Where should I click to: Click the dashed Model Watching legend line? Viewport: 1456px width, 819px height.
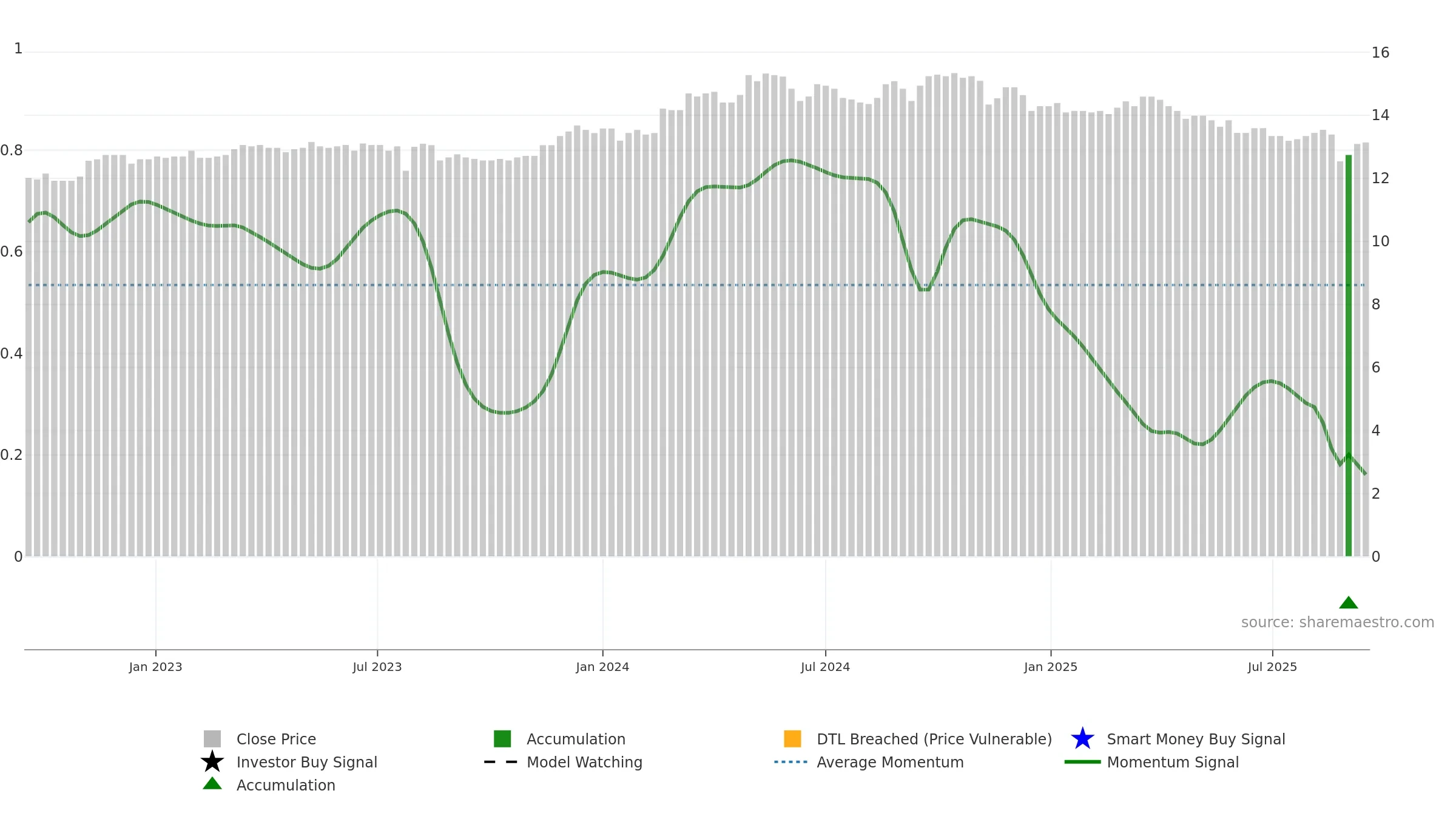click(x=500, y=762)
